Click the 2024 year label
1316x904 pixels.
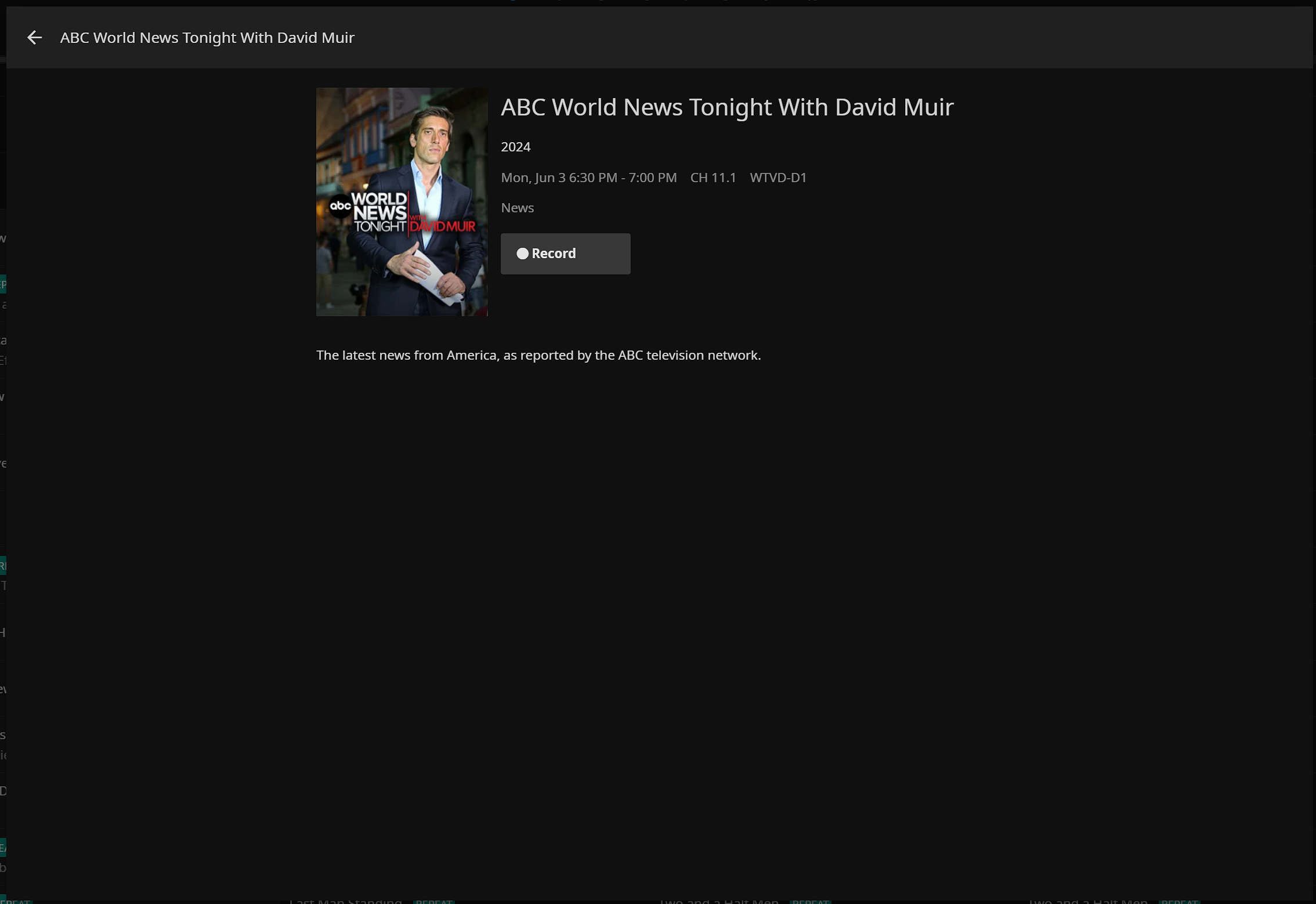515,147
